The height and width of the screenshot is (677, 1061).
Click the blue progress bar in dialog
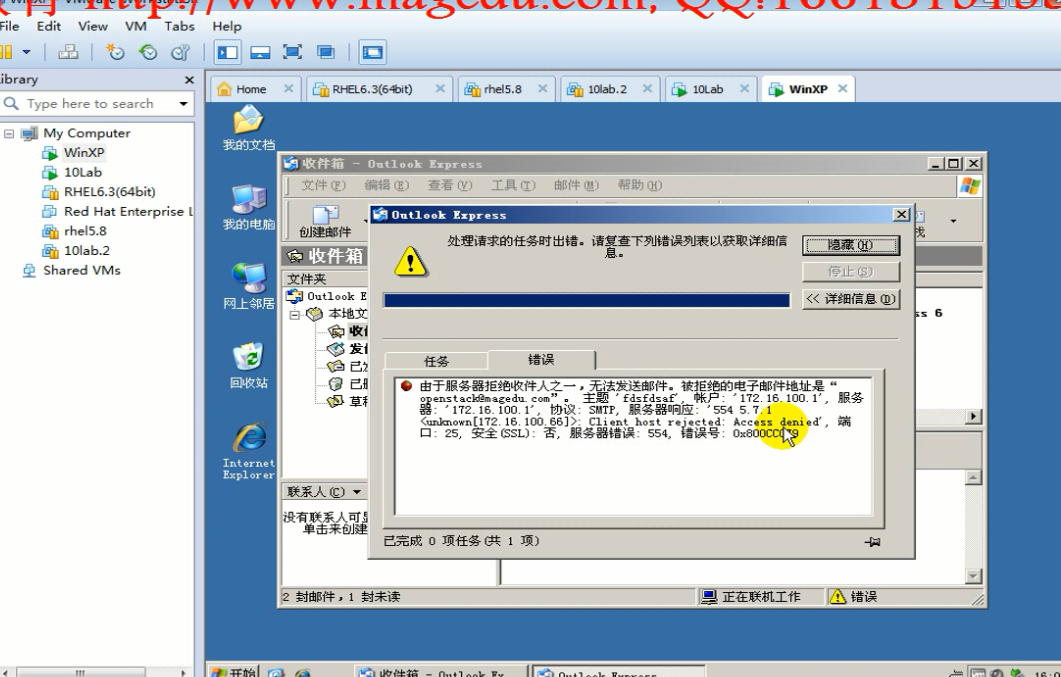[586, 300]
